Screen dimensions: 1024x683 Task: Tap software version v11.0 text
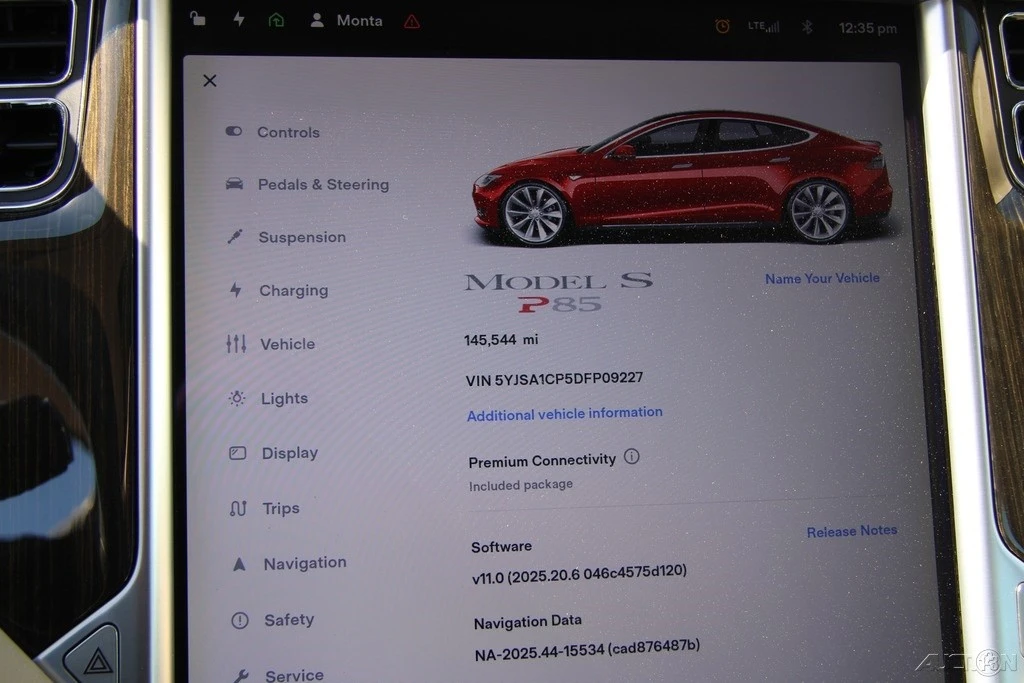coord(579,574)
